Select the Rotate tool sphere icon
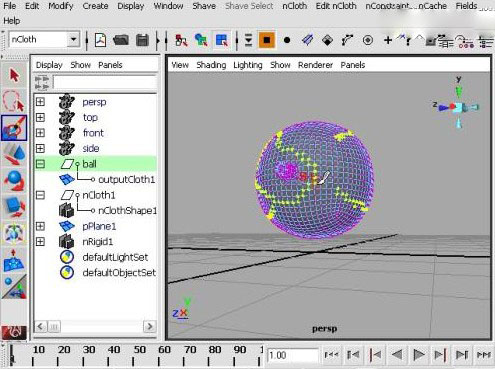Screen dimensions: 495x369 click(14, 181)
